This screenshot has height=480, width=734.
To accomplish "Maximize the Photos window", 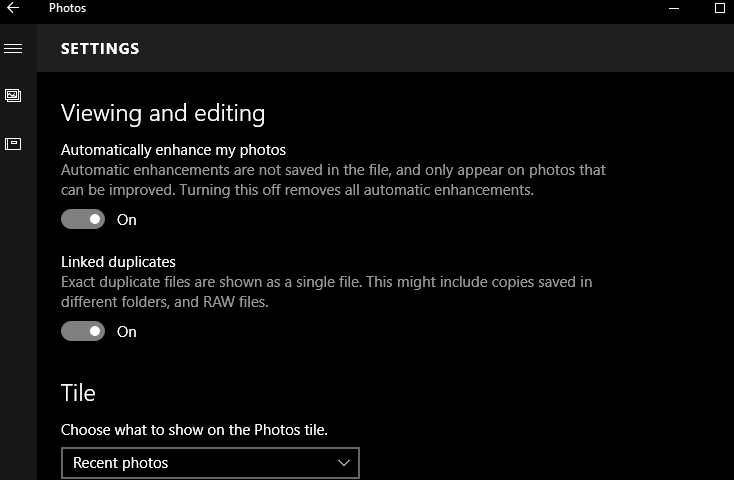I will click(x=720, y=8).
